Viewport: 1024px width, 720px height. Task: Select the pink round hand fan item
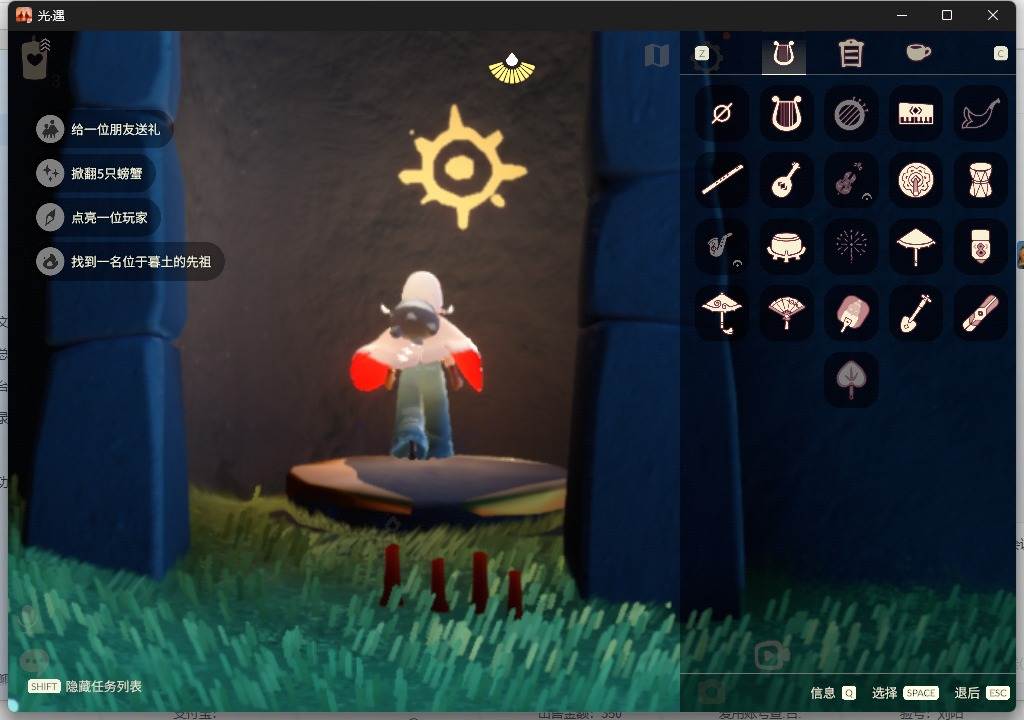[851, 313]
